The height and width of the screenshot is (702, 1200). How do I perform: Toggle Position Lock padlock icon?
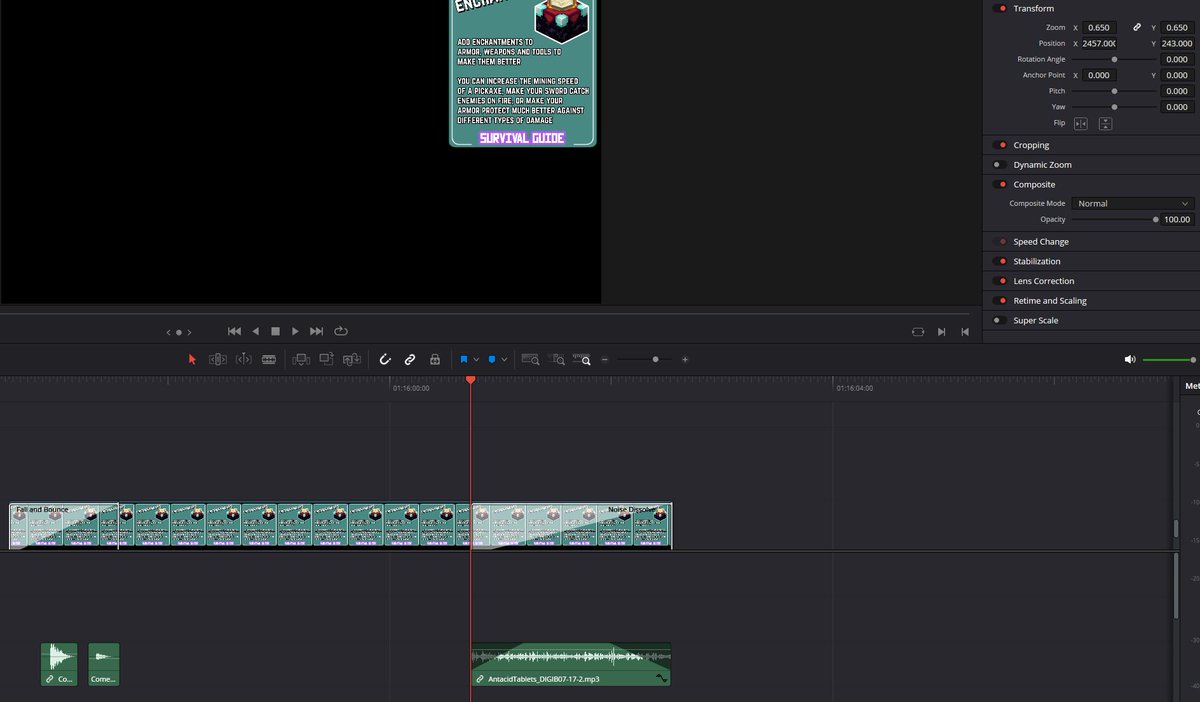point(435,359)
